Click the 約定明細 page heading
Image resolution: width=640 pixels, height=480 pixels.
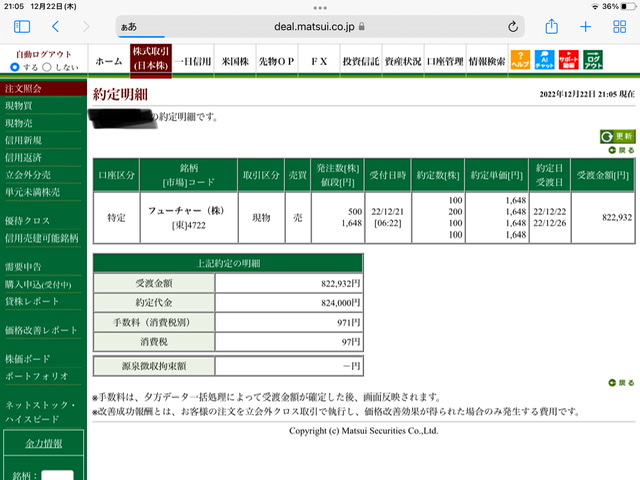[x=120, y=94]
